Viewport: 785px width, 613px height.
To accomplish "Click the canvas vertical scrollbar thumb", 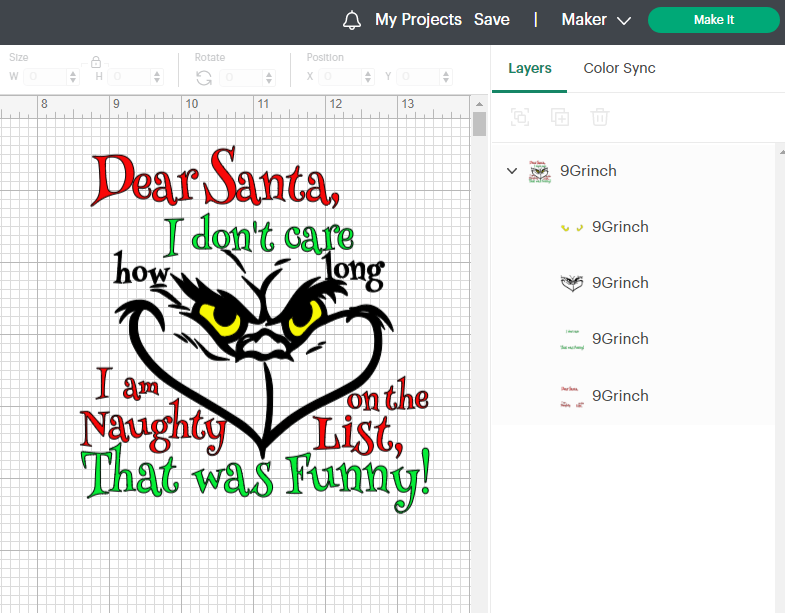I will click(x=480, y=124).
